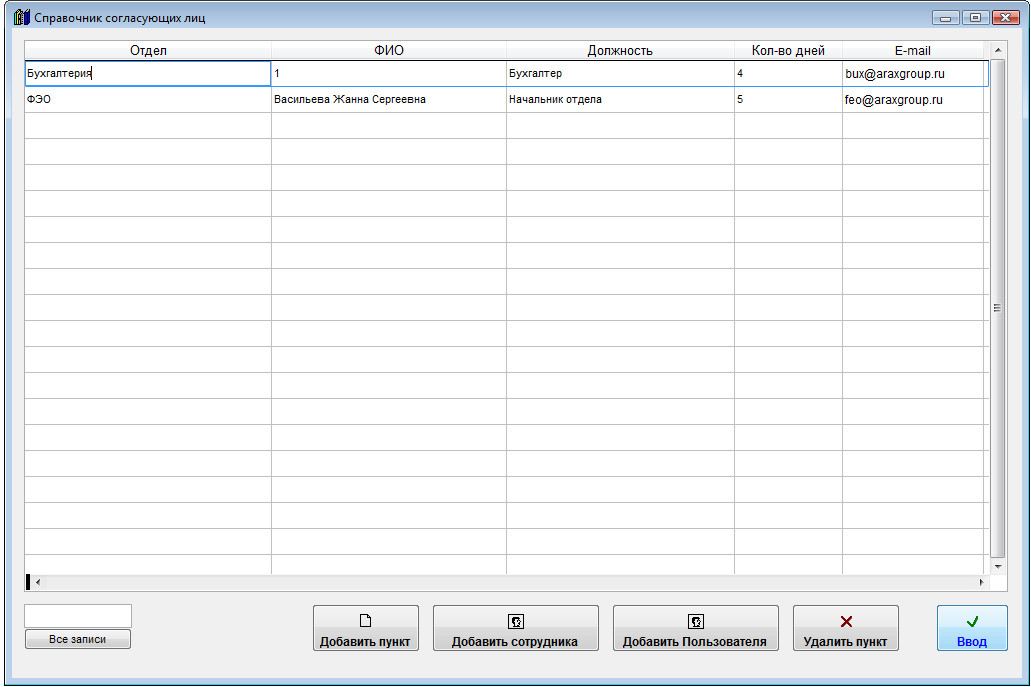Click the person icon on Добавить сотрудника
This screenshot has width=1031, height=687.
point(516,621)
